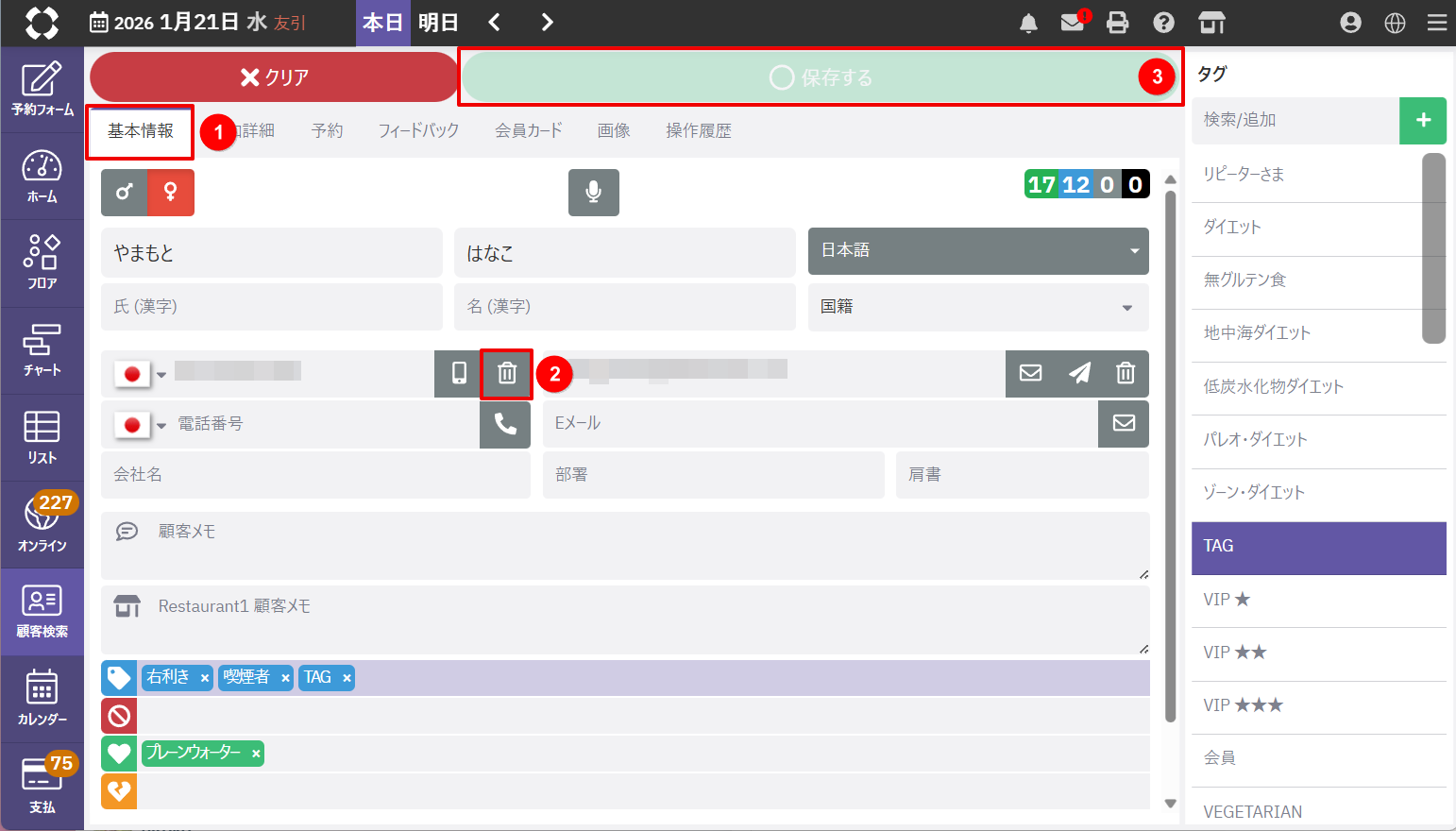Switch to 画像 tab
The height and width of the screenshot is (831, 1456).
pos(614,131)
